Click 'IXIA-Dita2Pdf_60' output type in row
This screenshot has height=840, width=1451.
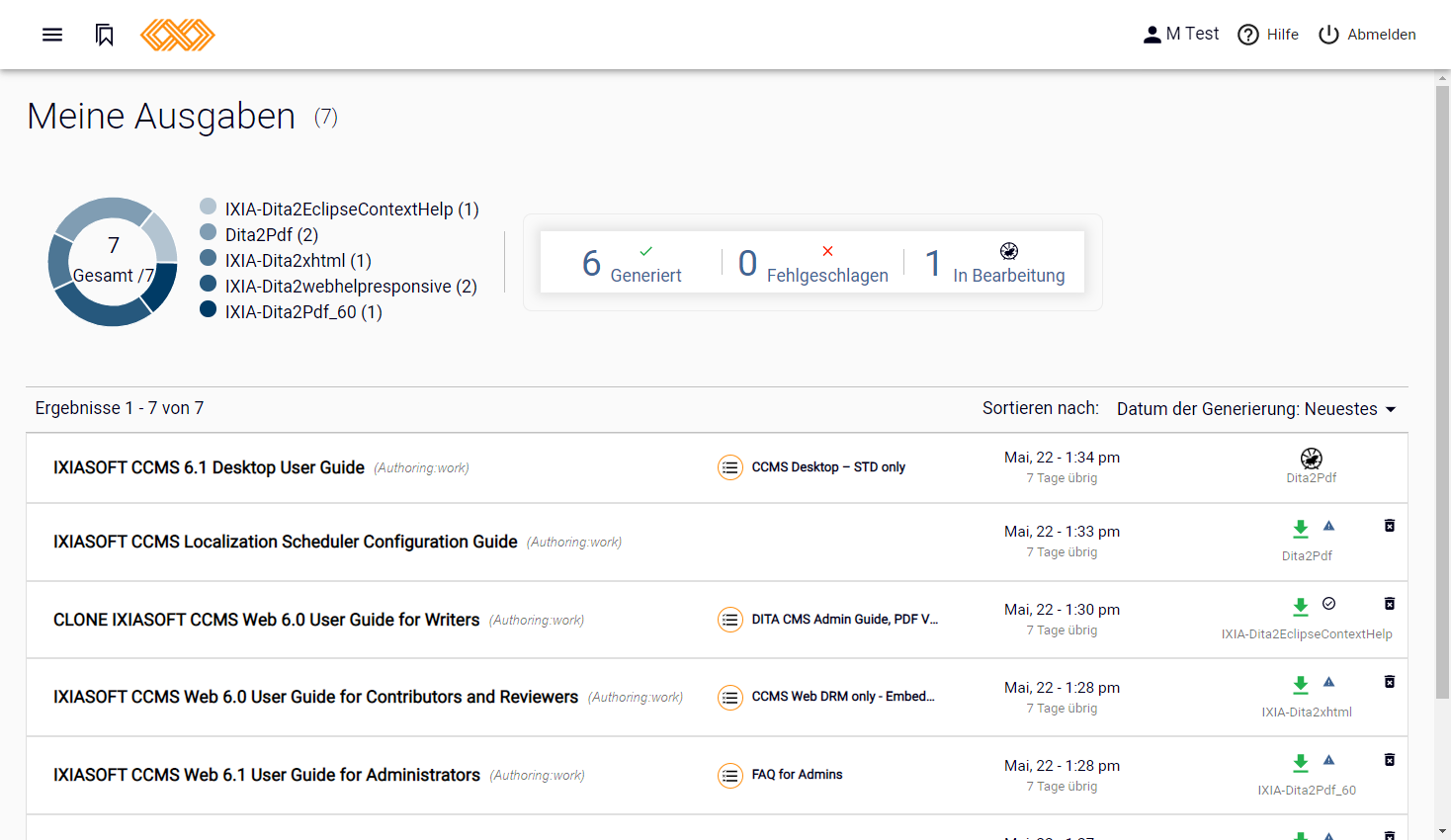point(1307,791)
